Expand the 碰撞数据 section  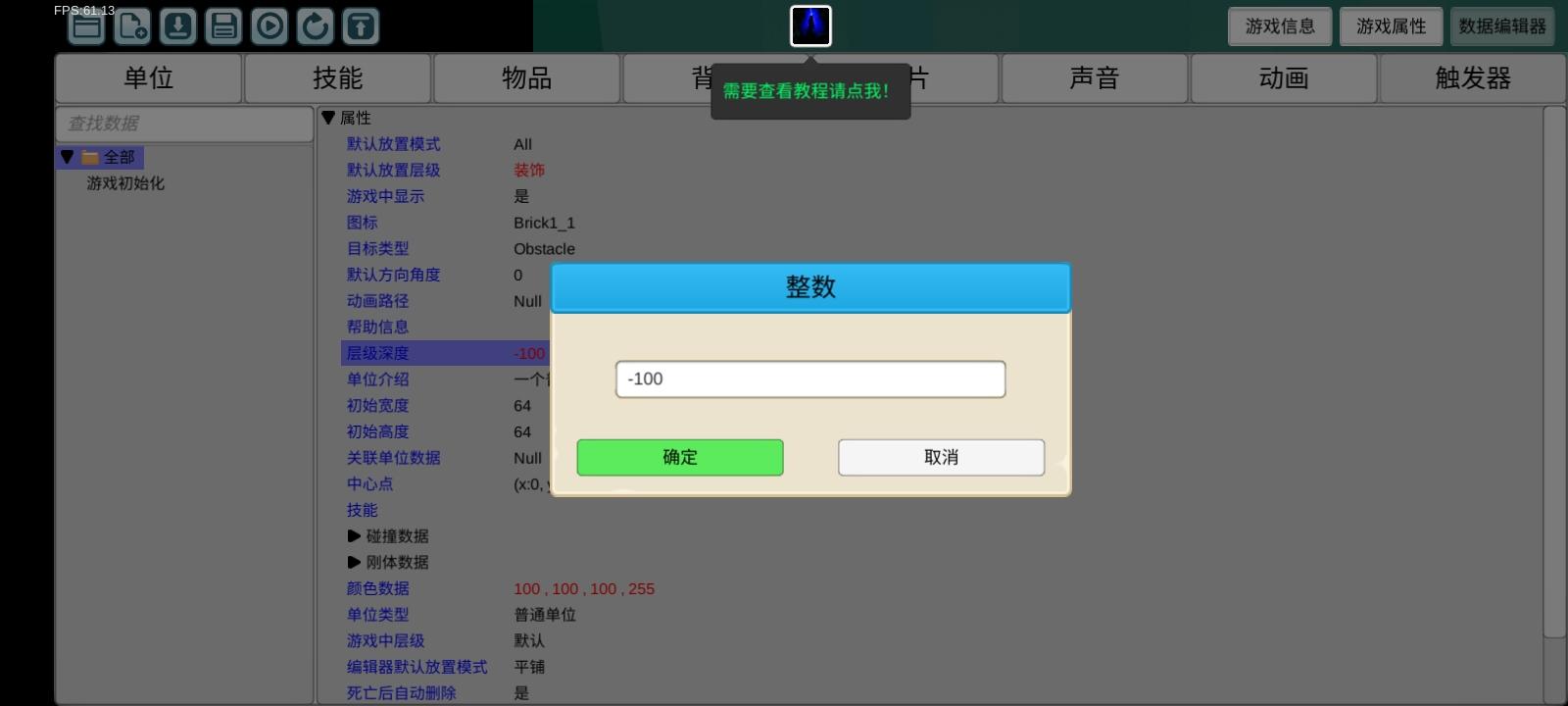pos(354,536)
